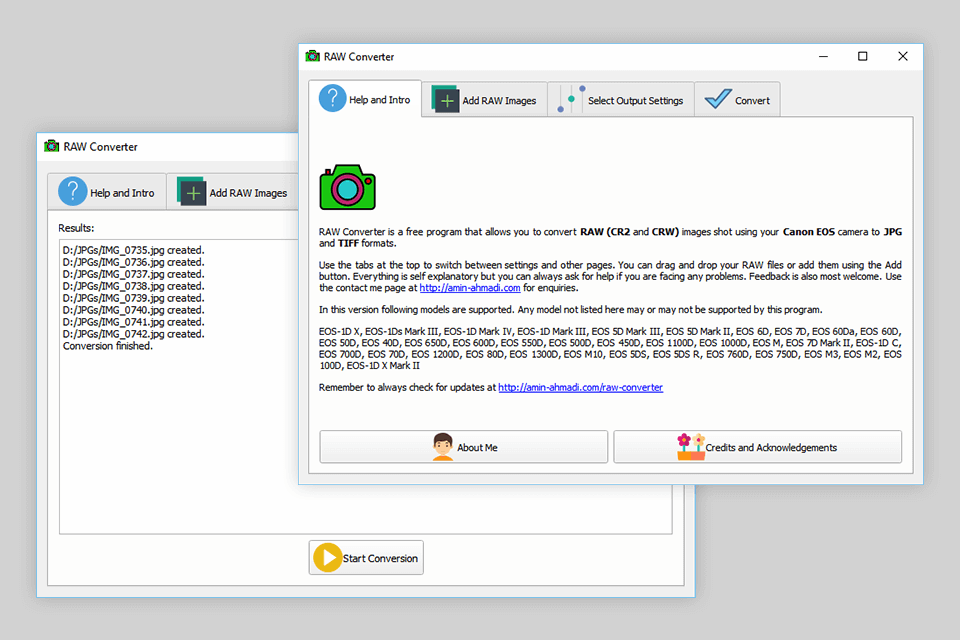Open Credits and Acknowledgements
Screen dimensions: 960x640
click(x=757, y=446)
